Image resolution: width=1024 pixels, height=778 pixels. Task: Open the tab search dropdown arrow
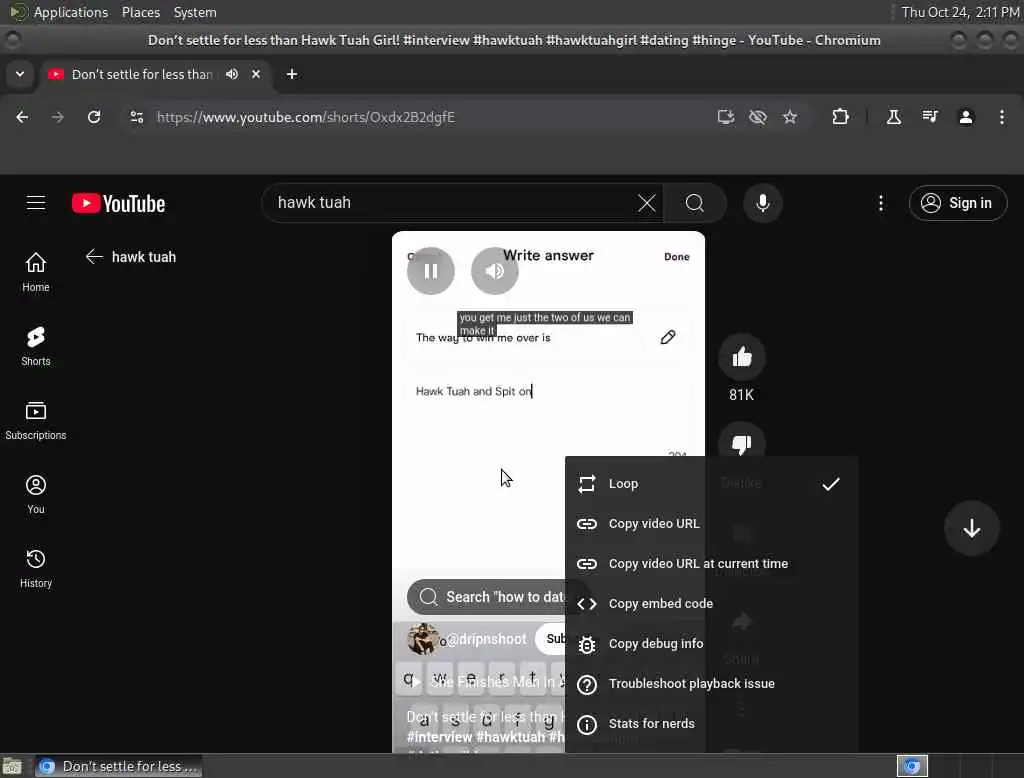point(20,74)
